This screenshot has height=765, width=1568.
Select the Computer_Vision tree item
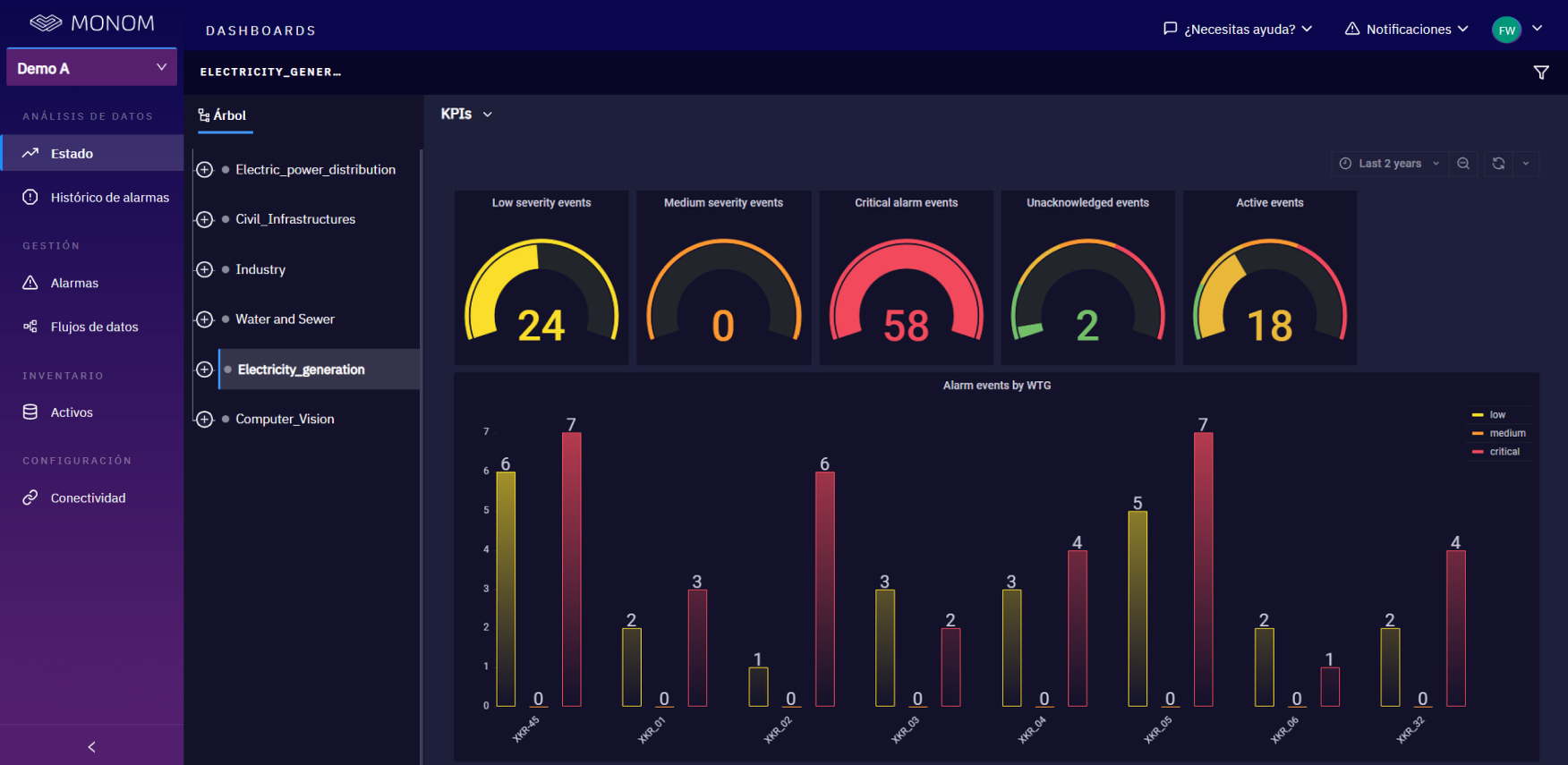(x=285, y=419)
